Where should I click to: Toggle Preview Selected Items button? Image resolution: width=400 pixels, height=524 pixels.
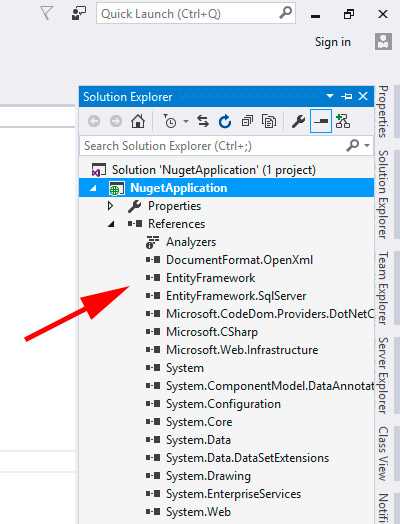point(321,121)
